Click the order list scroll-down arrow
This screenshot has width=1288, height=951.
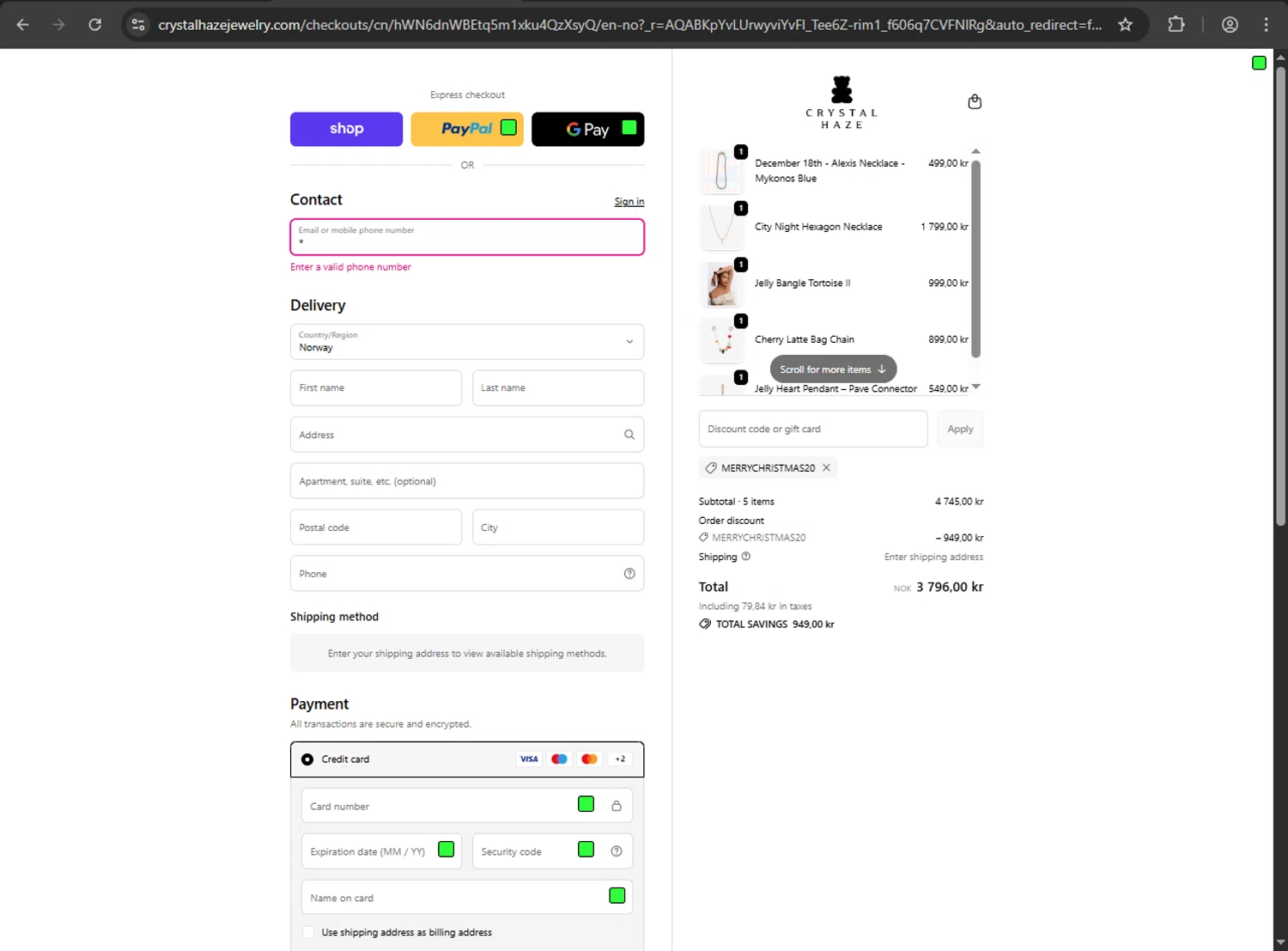pos(975,387)
